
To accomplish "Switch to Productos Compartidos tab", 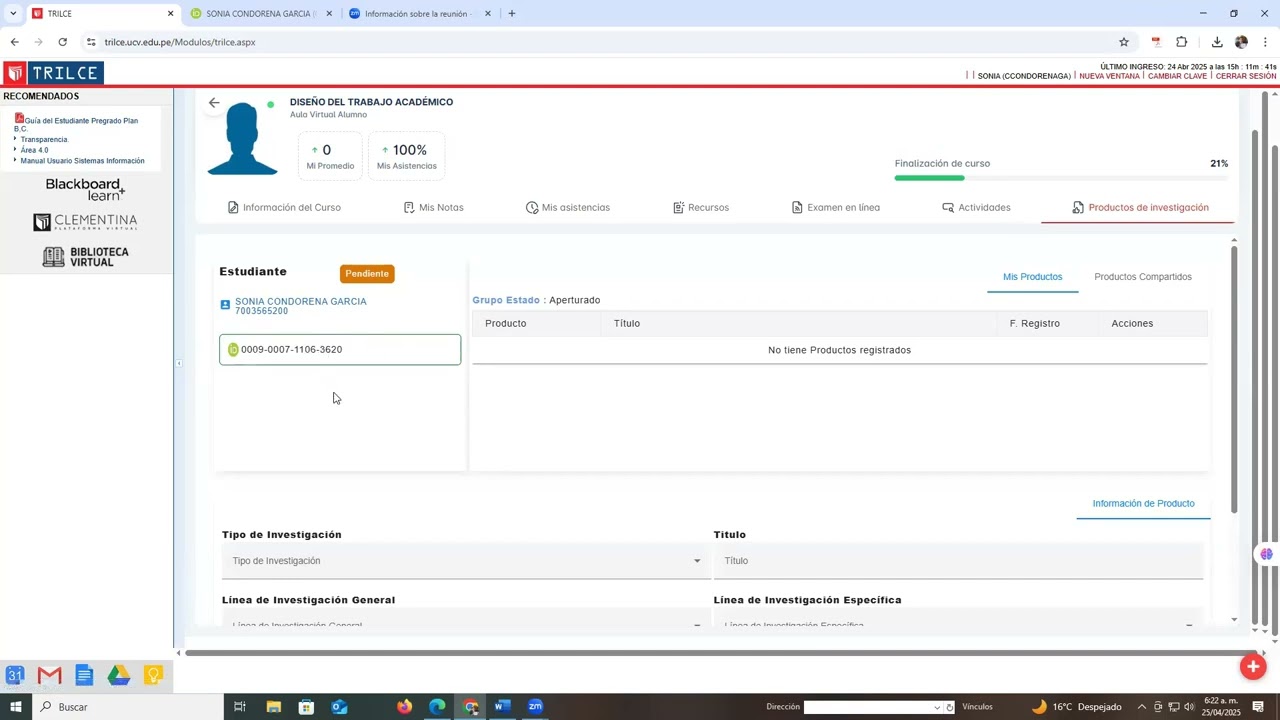I will point(1143,277).
